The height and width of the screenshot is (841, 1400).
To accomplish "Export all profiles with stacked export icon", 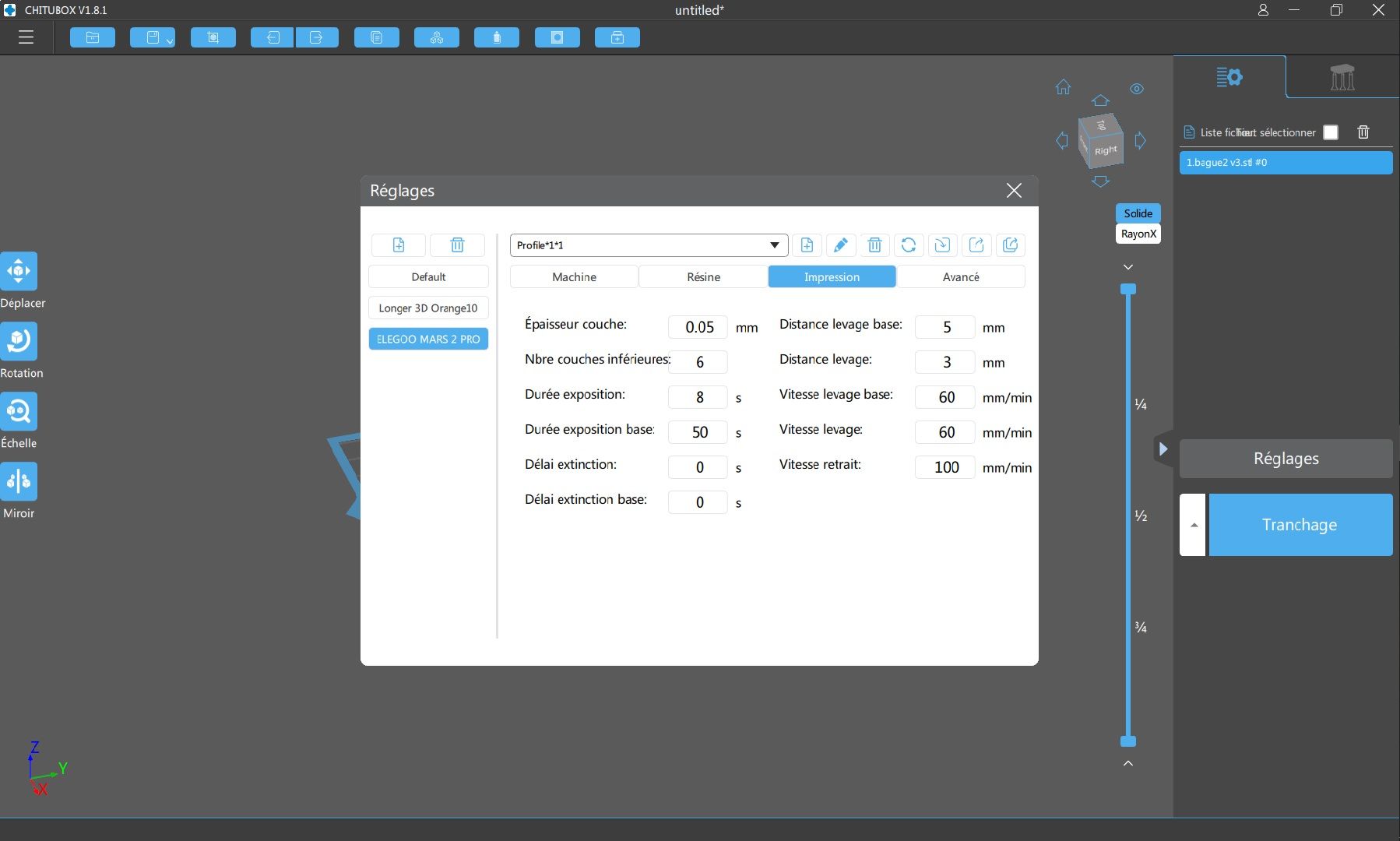I will 1010,245.
